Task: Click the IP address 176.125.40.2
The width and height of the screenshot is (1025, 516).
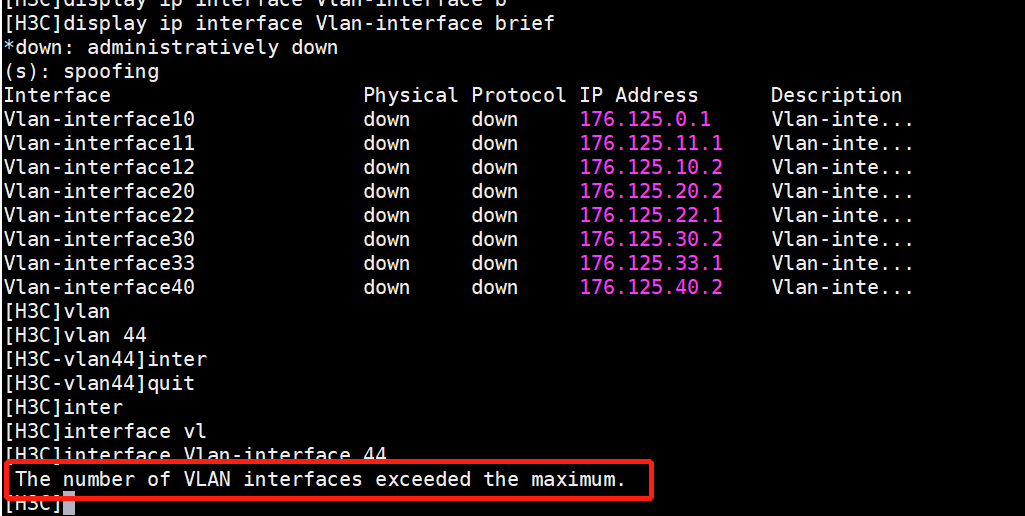Action: [x=651, y=288]
